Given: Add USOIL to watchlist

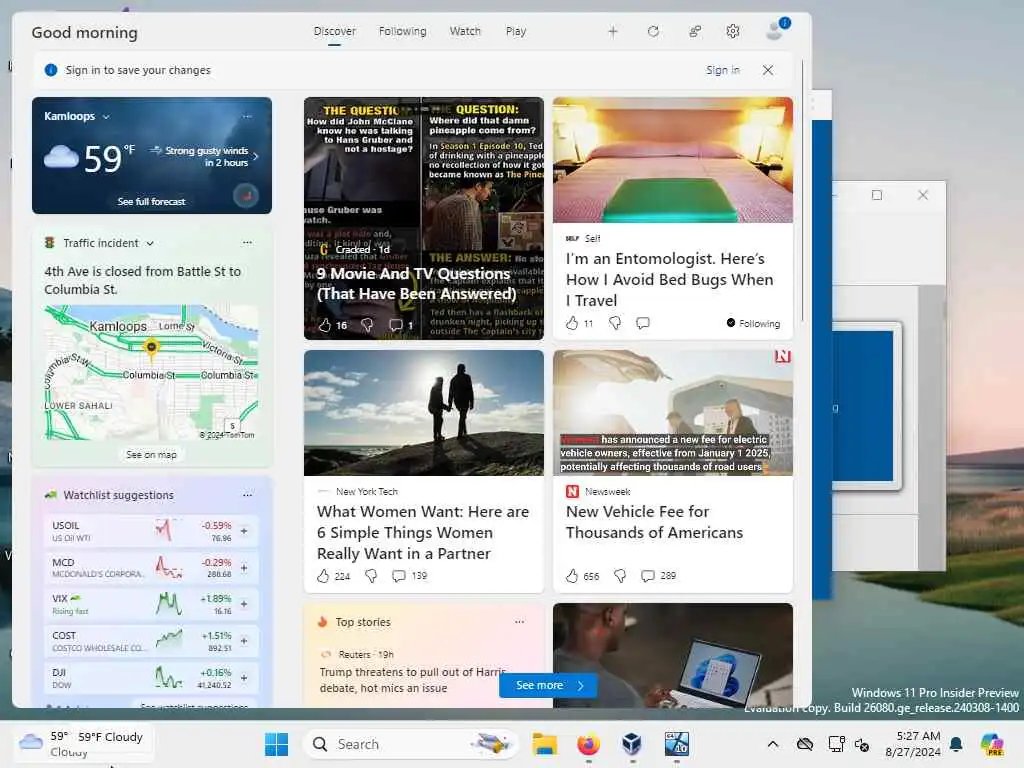Looking at the screenshot, I should 244,531.
